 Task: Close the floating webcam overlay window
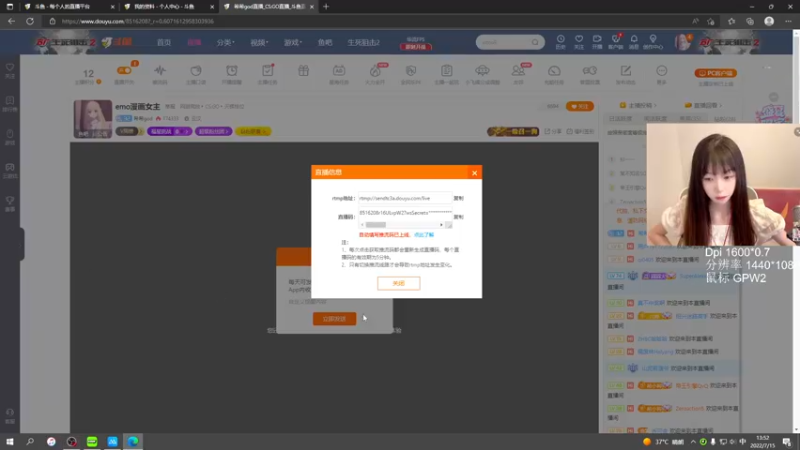[x=797, y=132]
